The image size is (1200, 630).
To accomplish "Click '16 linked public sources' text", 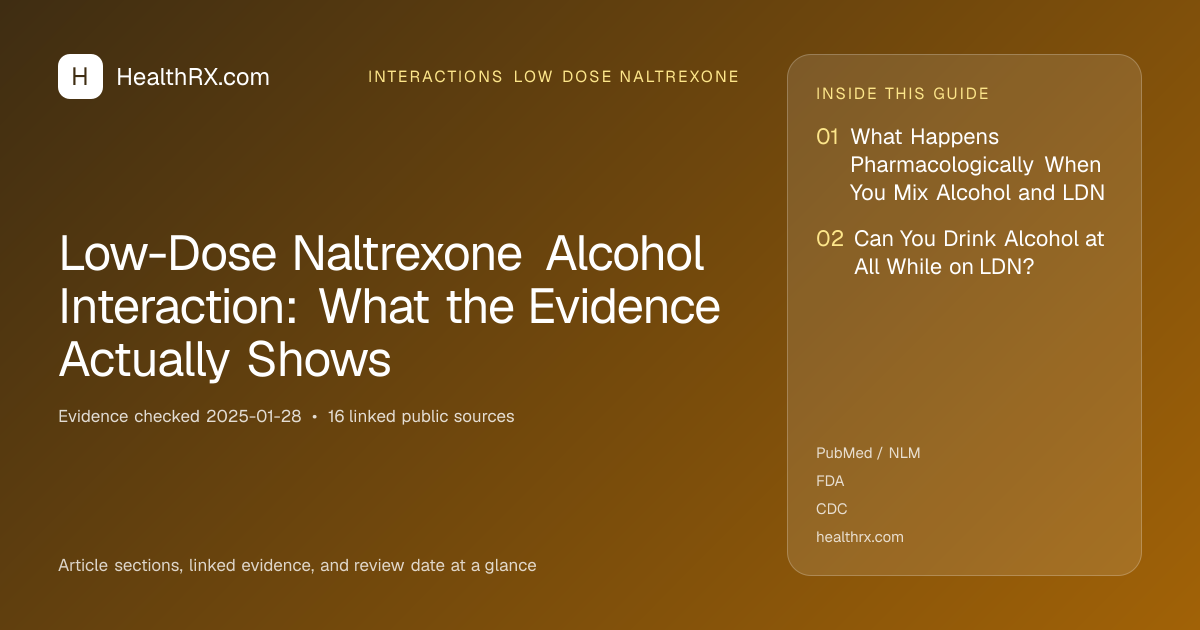I will [x=421, y=416].
